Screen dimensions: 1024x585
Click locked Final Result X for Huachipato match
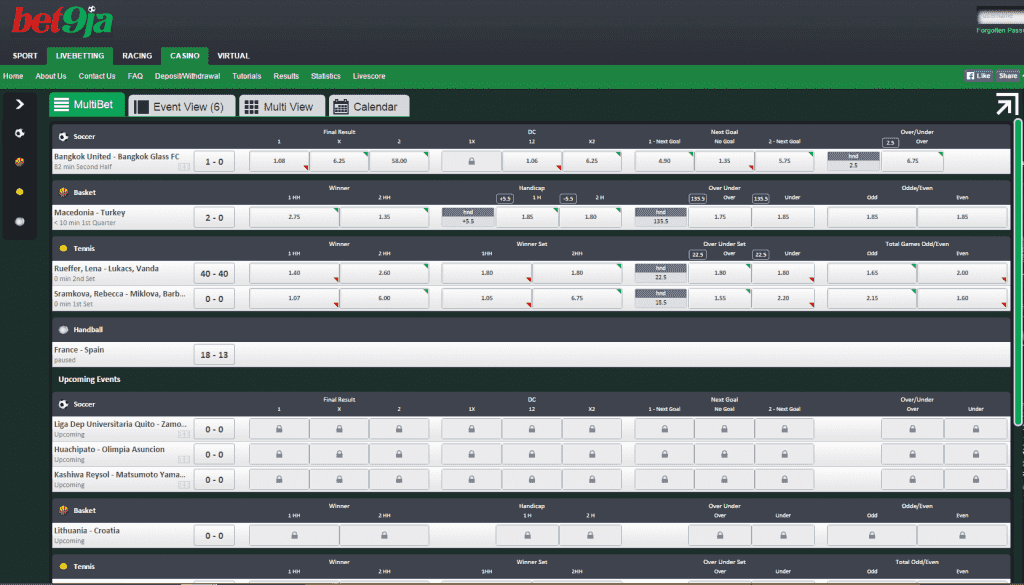pyautogui.click(x=339, y=454)
